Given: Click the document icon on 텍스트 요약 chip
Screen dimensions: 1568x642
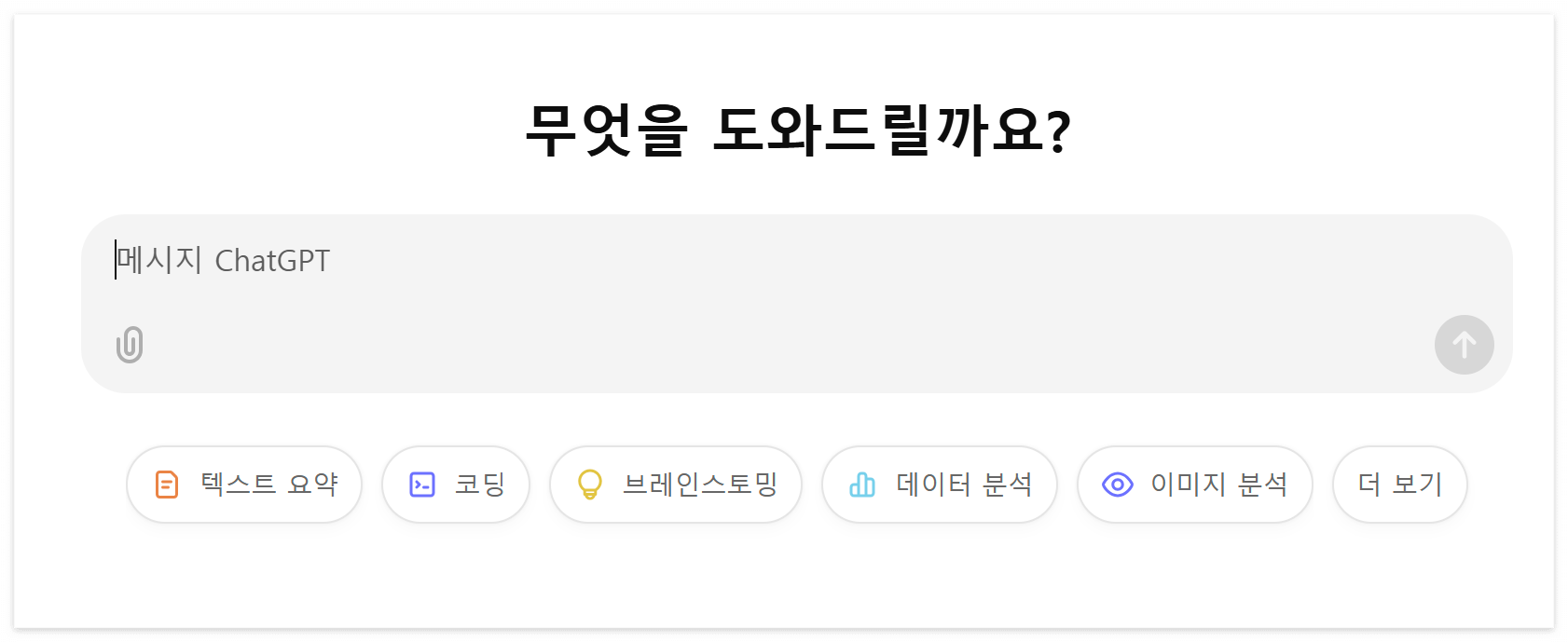Looking at the screenshot, I should (x=165, y=484).
